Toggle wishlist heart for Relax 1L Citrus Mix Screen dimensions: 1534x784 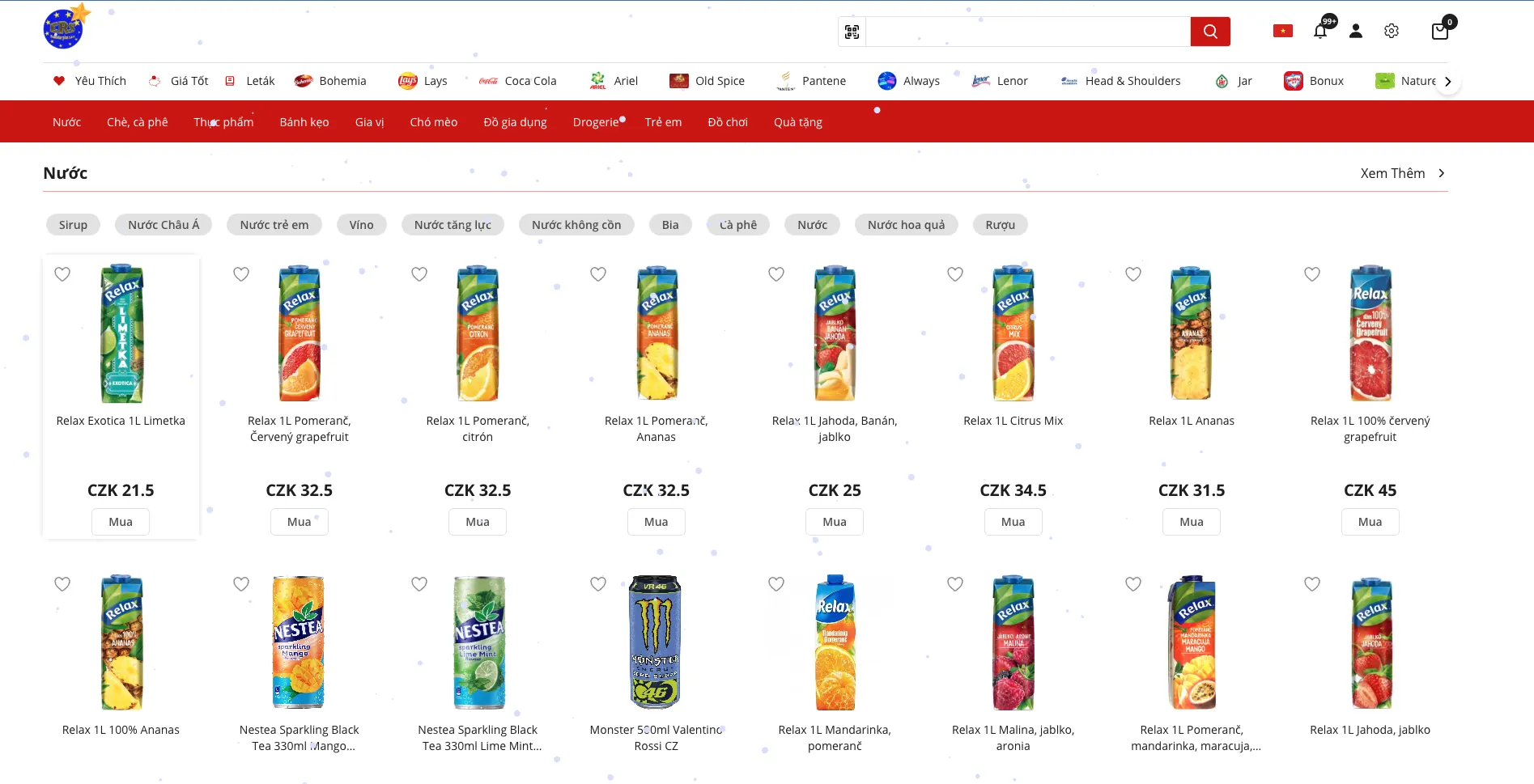pos(955,274)
